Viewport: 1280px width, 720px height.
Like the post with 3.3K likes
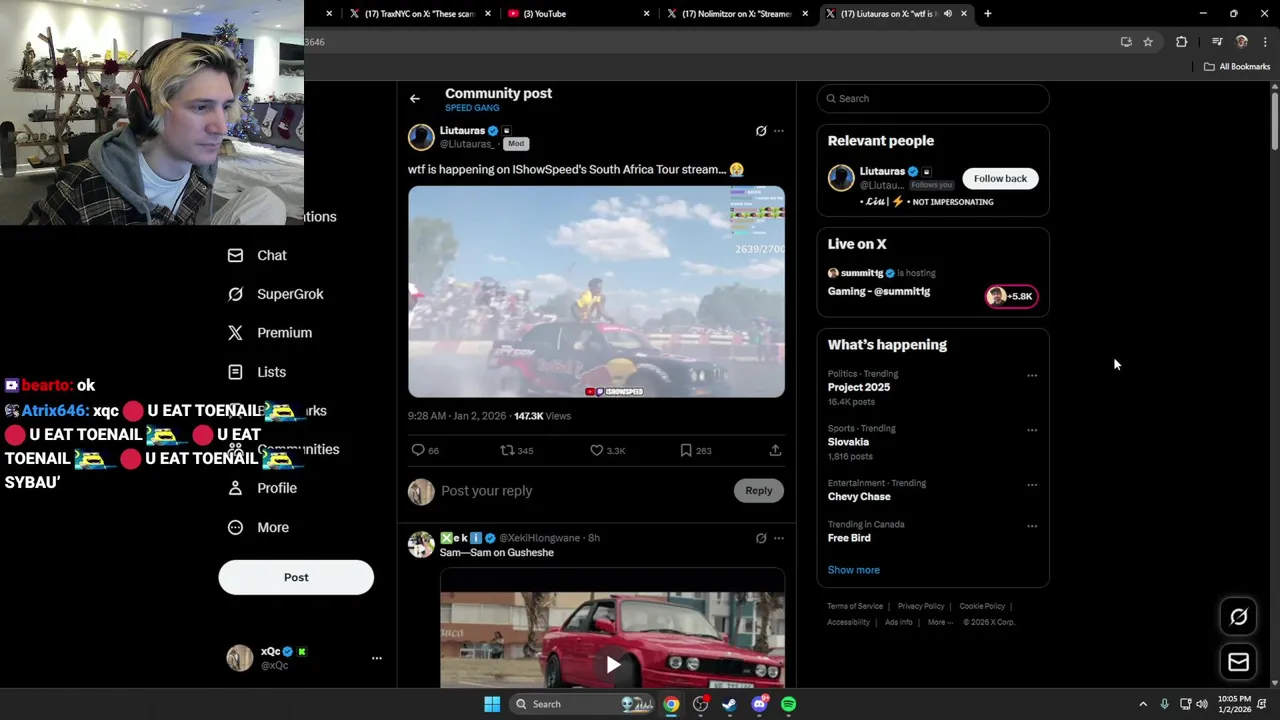coord(597,450)
